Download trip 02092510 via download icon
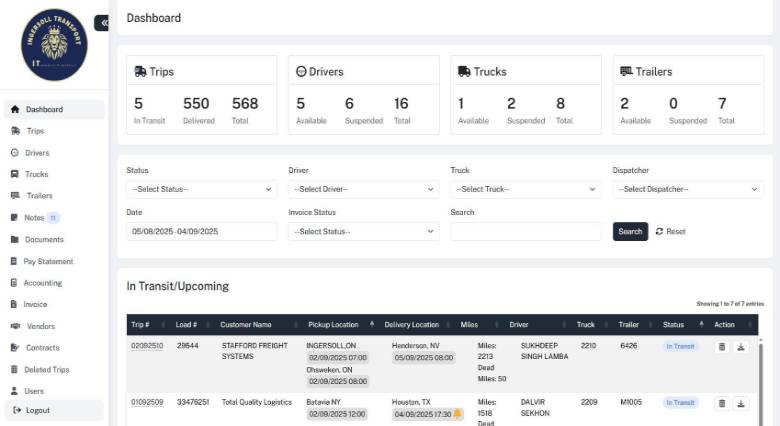The image size is (780, 426). (x=741, y=347)
